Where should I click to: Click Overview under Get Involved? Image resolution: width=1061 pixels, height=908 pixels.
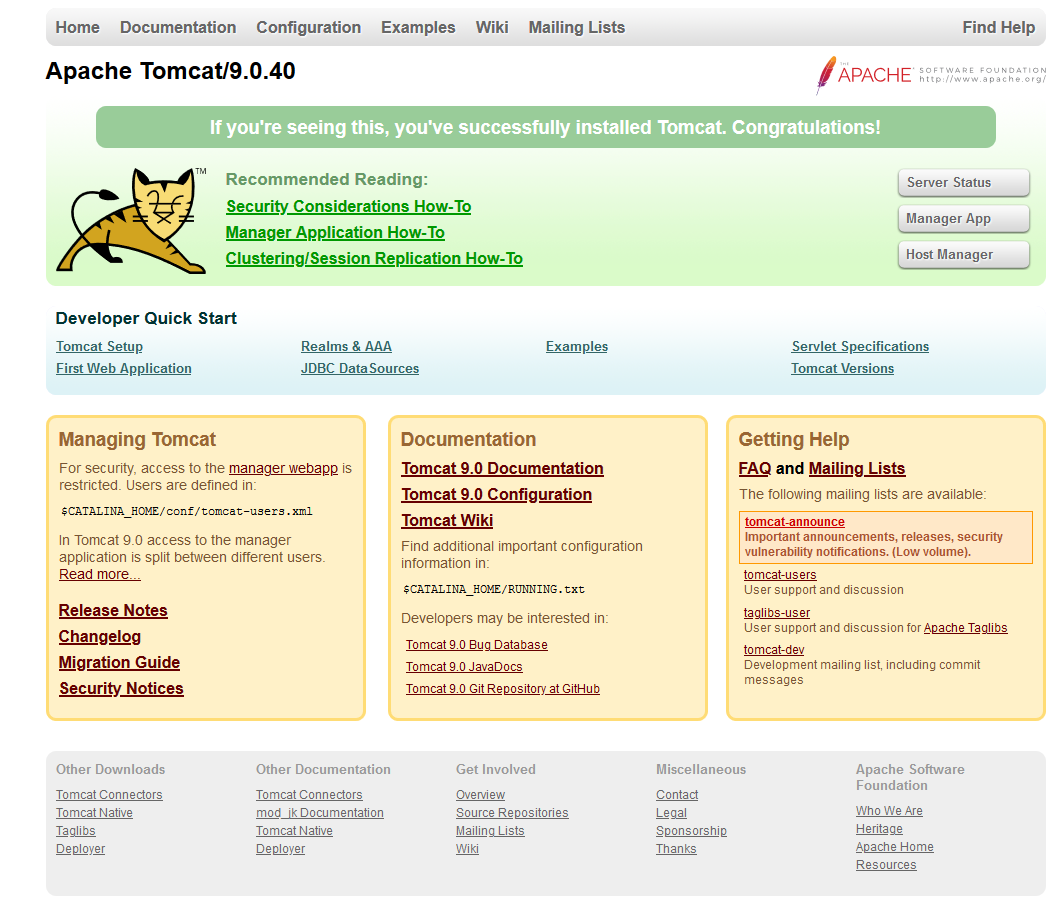480,795
